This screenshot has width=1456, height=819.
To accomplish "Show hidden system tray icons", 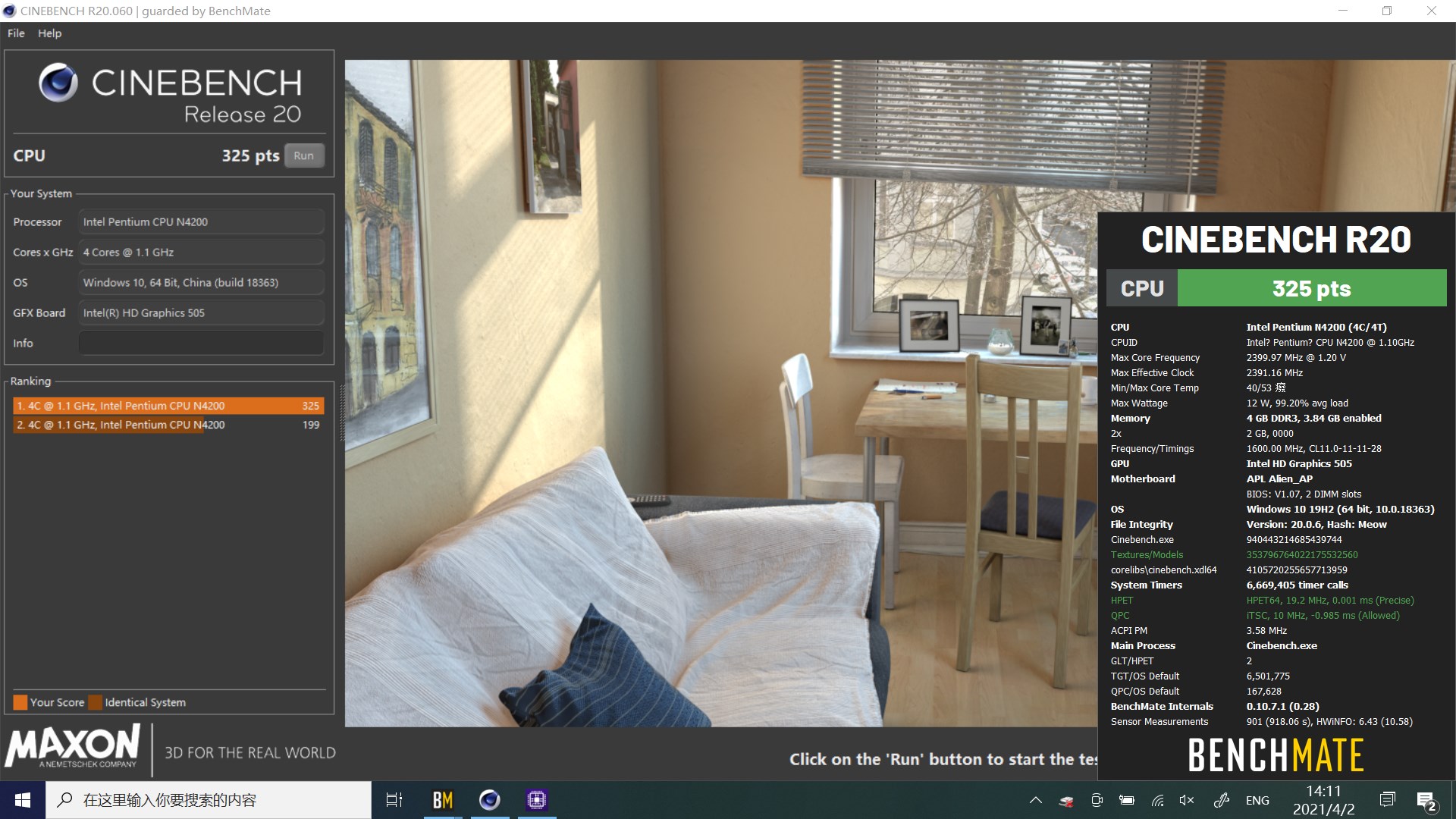I will [1035, 800].
